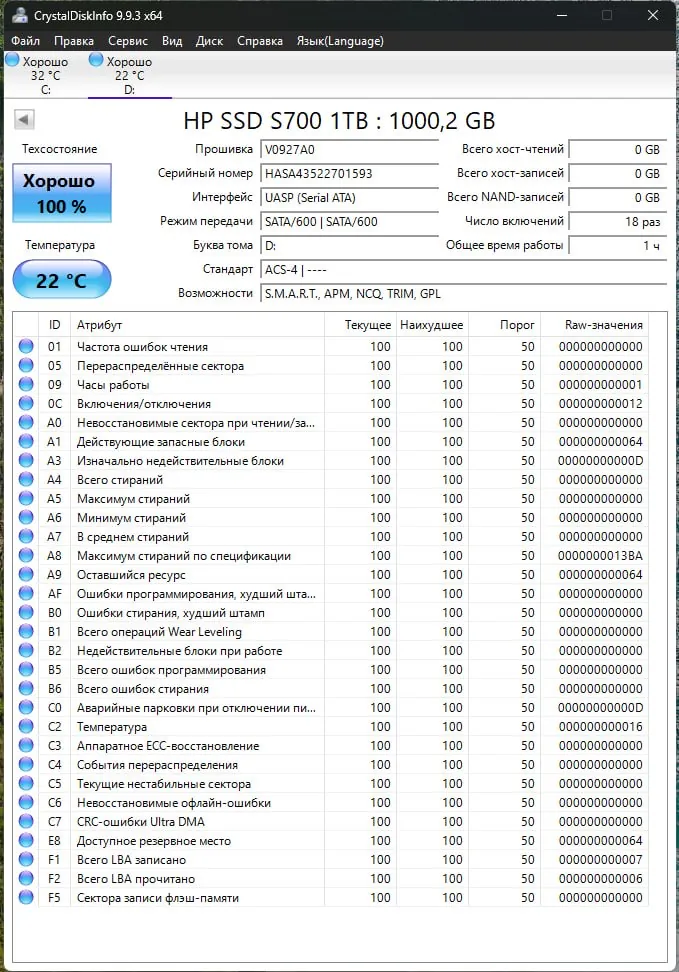Click the Прошивка field V0927A0

point(349,149)
